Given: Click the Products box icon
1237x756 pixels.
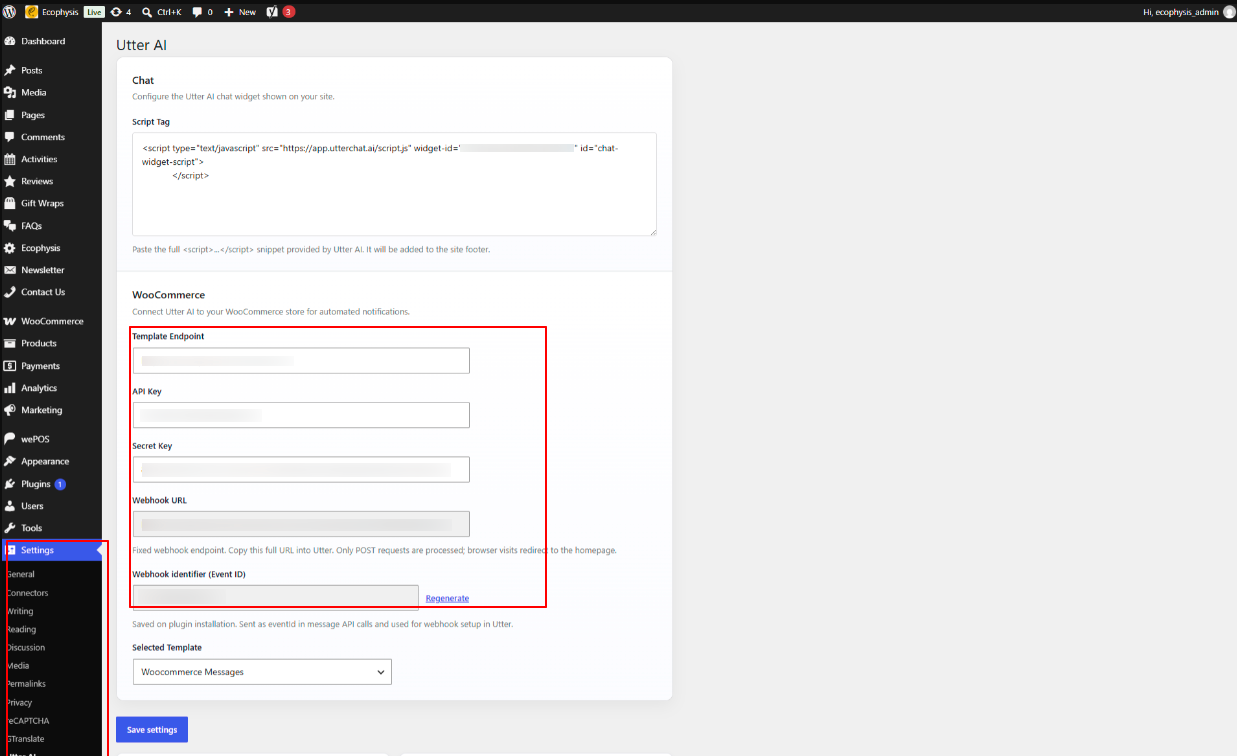Looking at the screenshot, I should pos(10,343).
